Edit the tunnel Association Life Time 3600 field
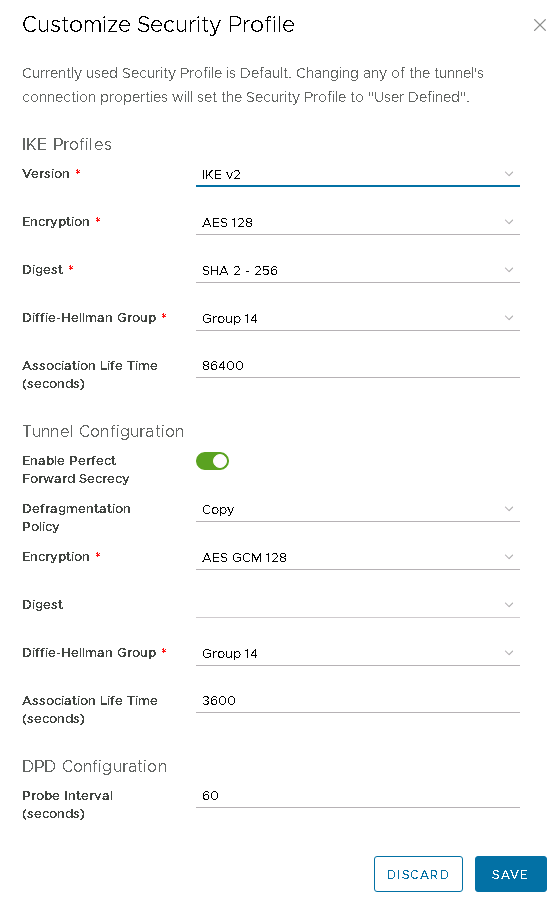This screenshot has height=905, width=556. [357, 701]
